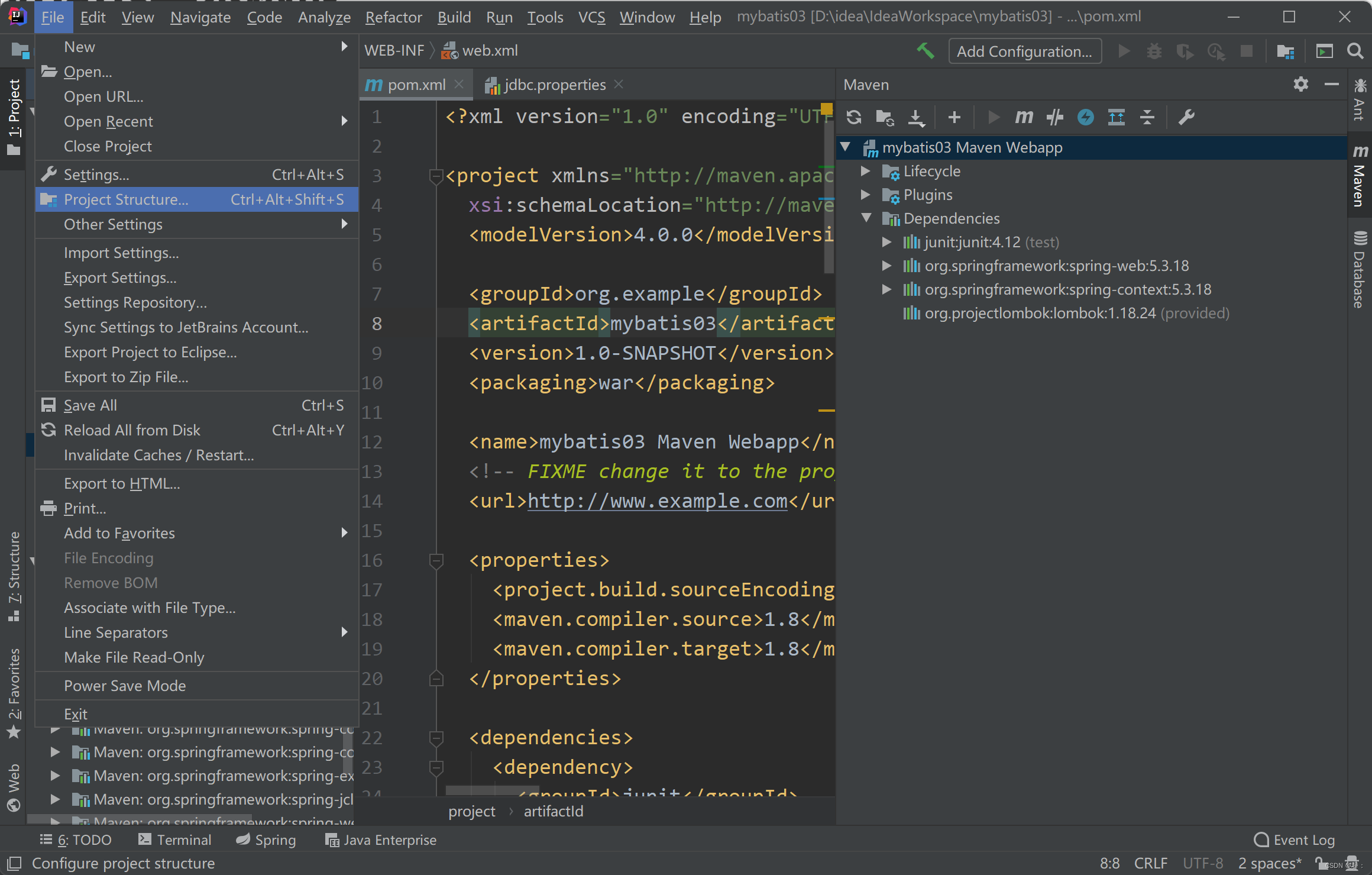Click Execute Maven Goal icon
Image resolution: width=1372 pixels, height=875 pixels.
click(1024, 117)
